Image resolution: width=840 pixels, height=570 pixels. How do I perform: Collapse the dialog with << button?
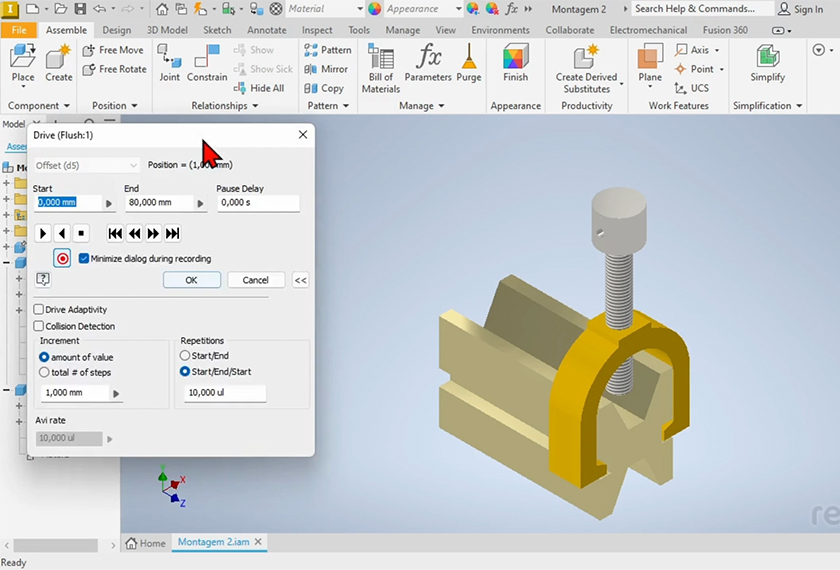(x=300, y=280)
